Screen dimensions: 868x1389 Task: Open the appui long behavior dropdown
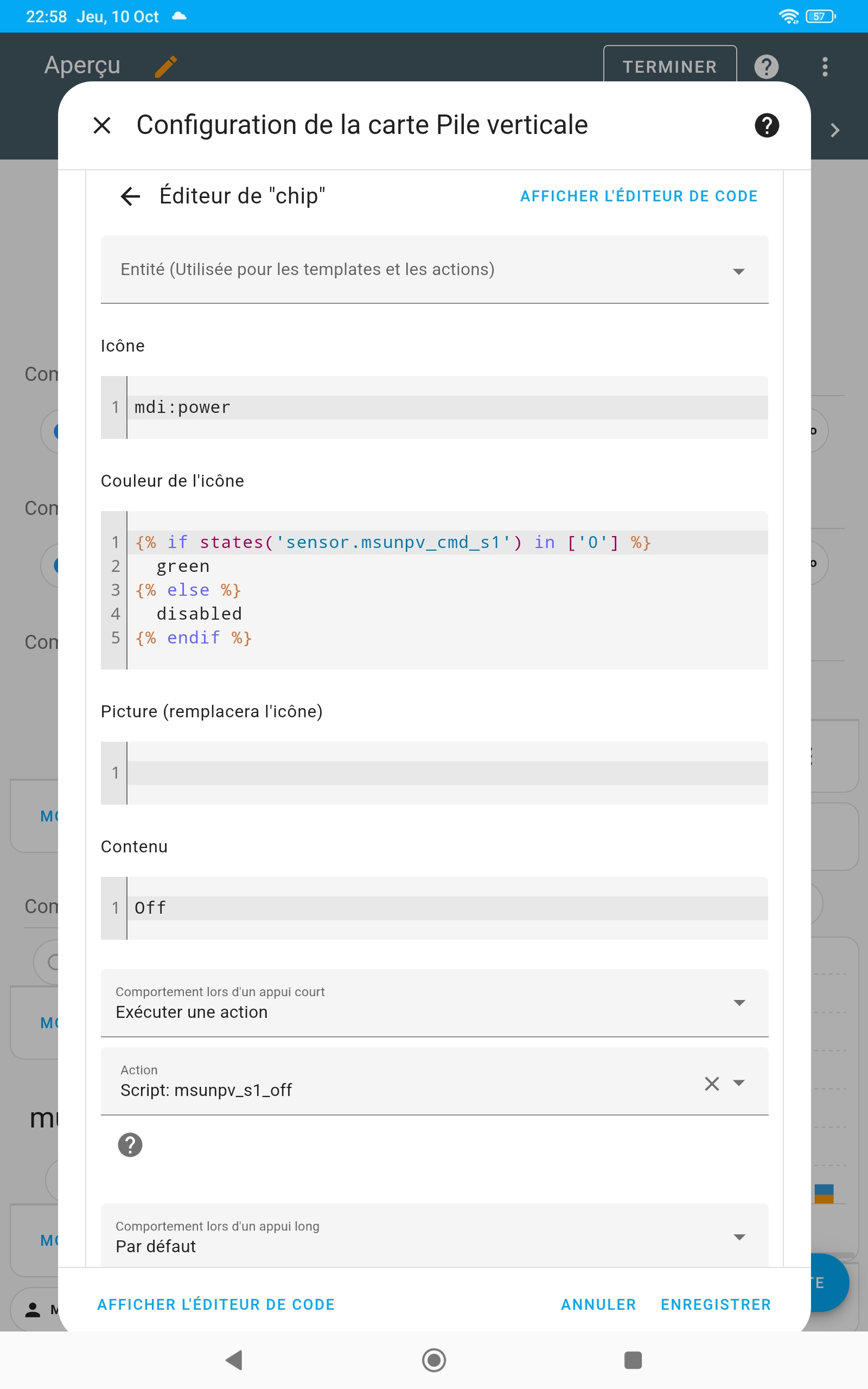(738, 1237)
